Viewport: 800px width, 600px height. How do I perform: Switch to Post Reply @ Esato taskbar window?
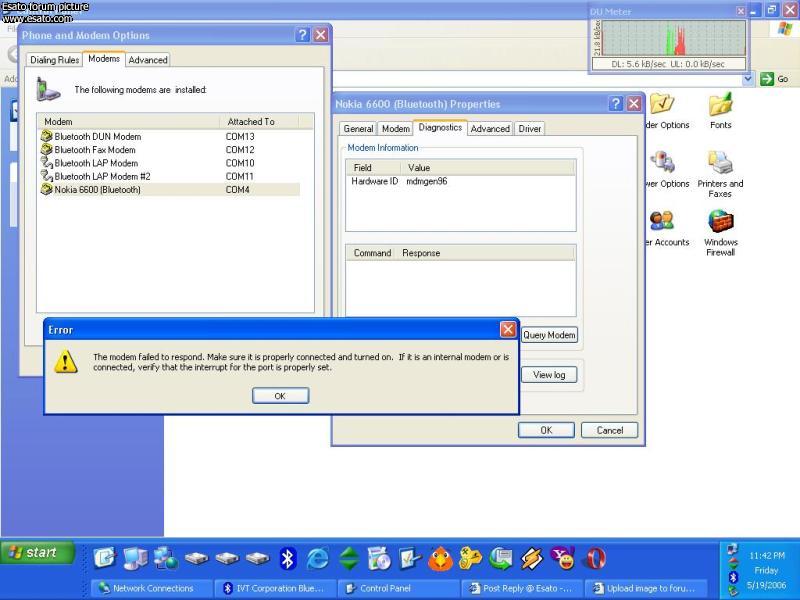523,588
